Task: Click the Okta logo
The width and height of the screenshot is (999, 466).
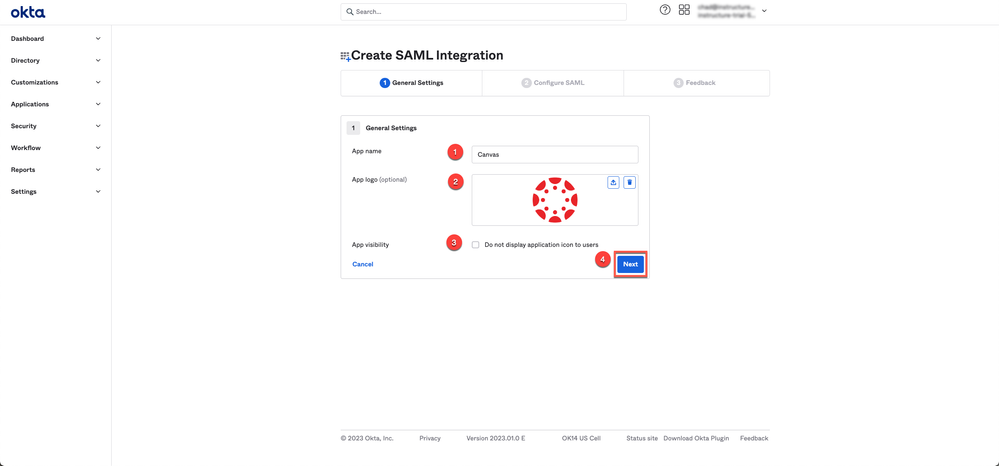Action: [x=28, y=12]
